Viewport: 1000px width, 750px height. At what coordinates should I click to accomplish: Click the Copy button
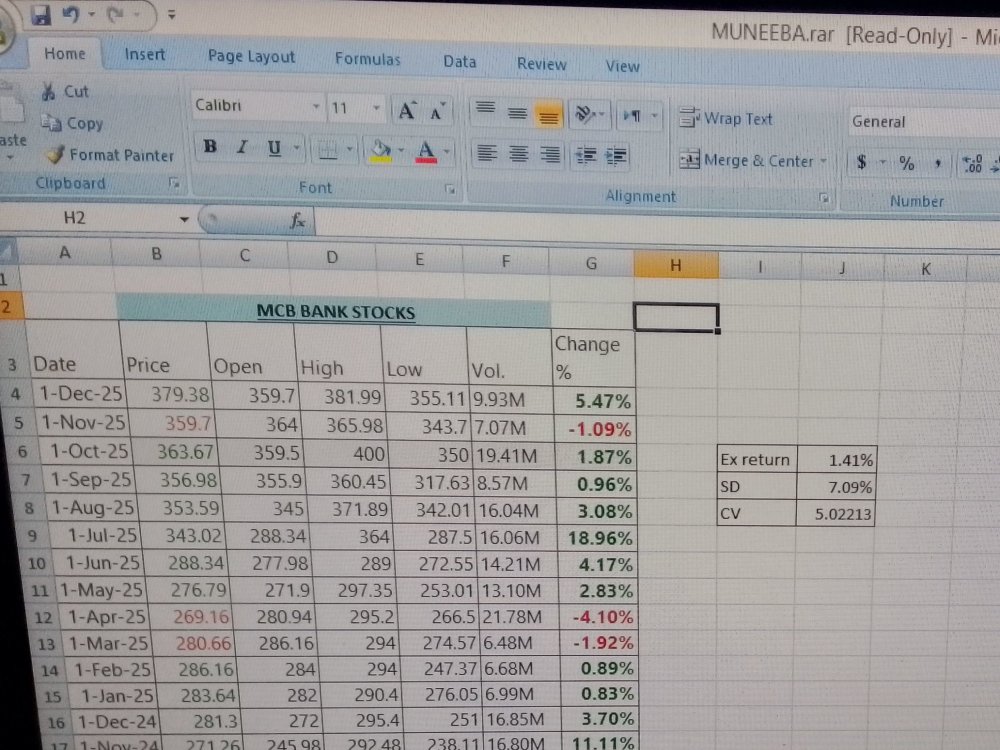(x=72, y=123)
